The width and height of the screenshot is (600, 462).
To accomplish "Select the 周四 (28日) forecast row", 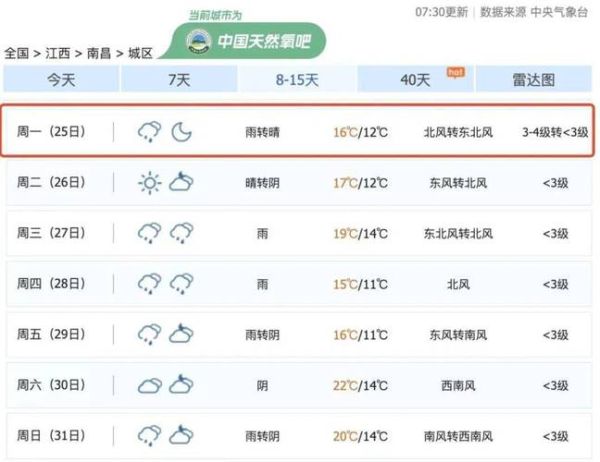I will tap(298, 284).
